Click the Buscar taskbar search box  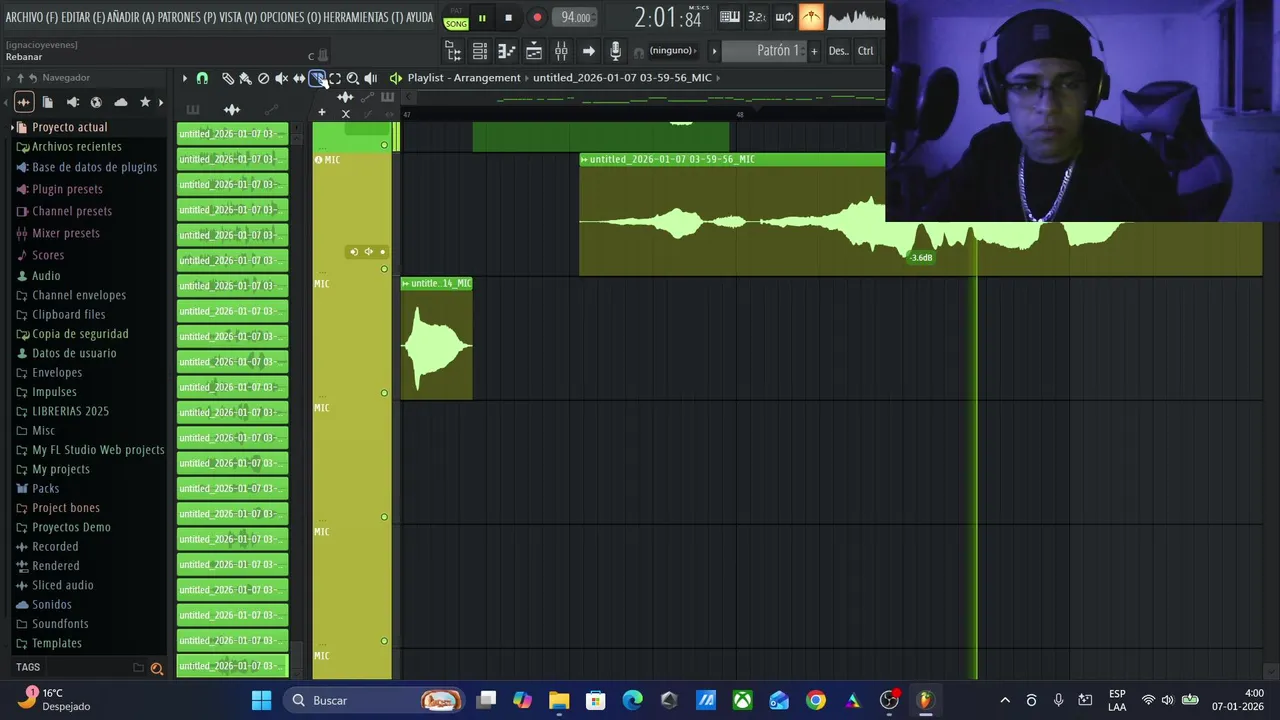click(375, 700)
